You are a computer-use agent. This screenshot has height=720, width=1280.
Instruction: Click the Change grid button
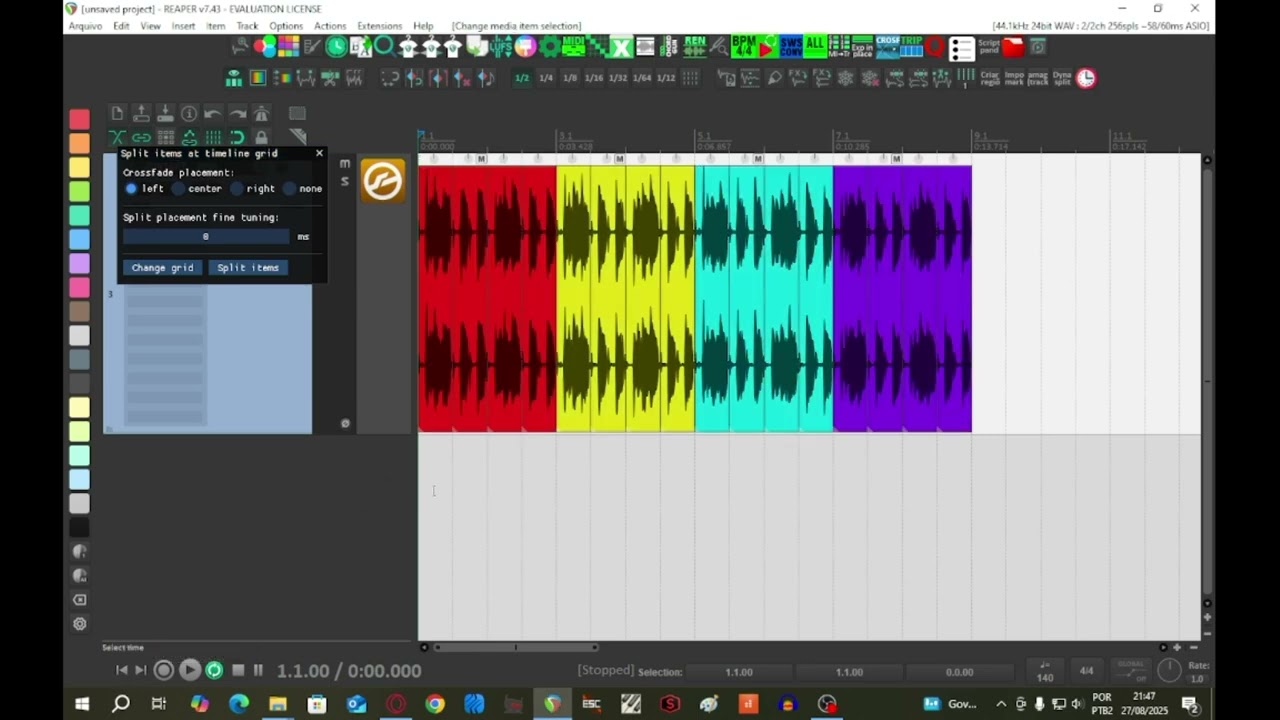[162, 267]
